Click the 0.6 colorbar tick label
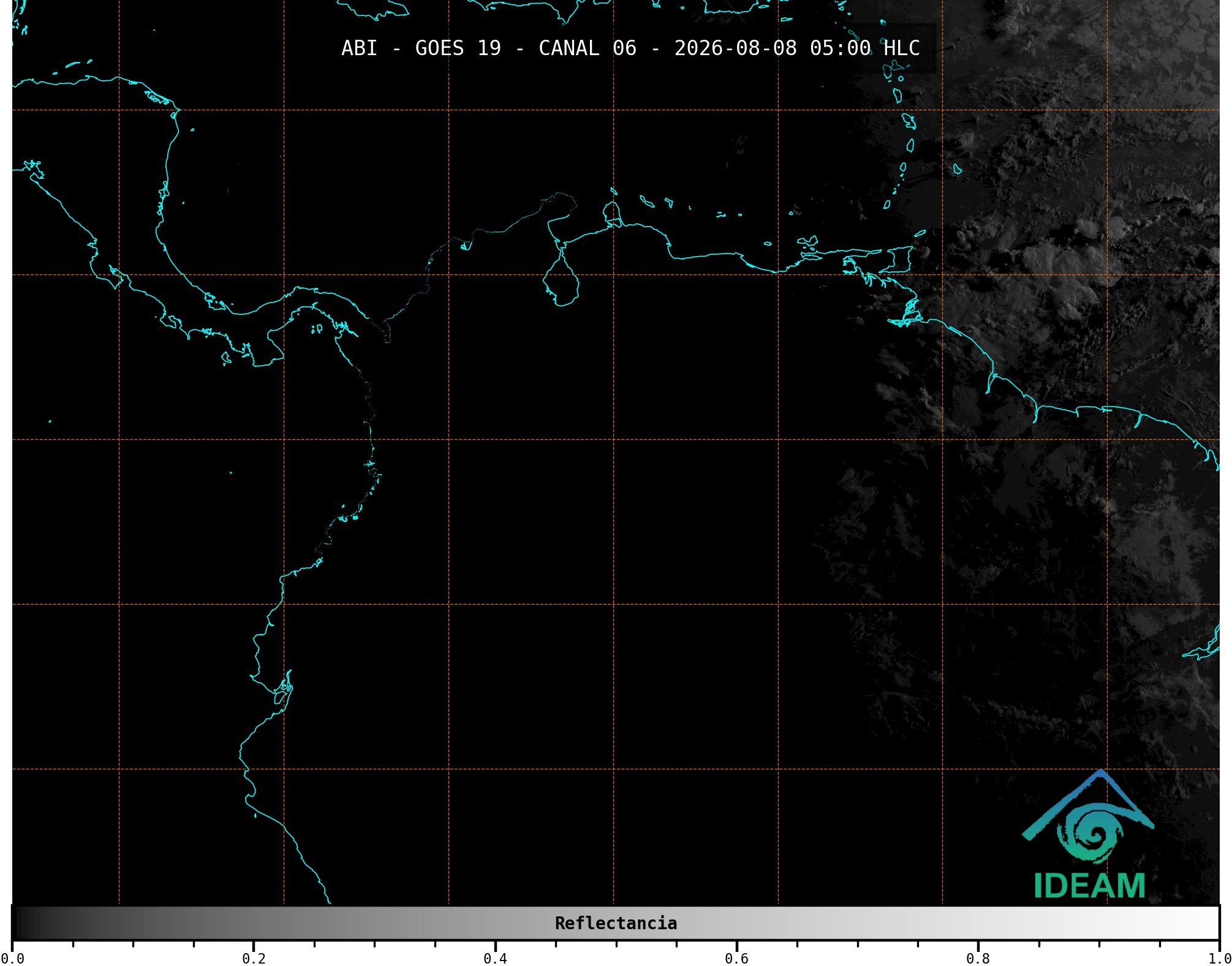Image resolution: width=1232 pixels, height=966 pixels. pyautogui.click(x=736, y=959)
